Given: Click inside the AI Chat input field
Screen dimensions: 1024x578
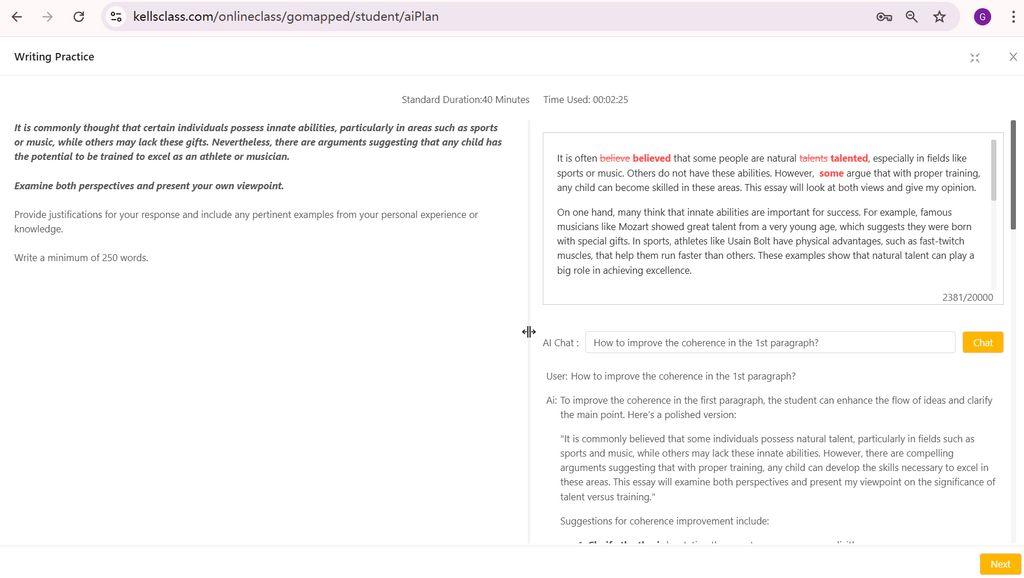Looking at the screenshot, I should 770,341.
